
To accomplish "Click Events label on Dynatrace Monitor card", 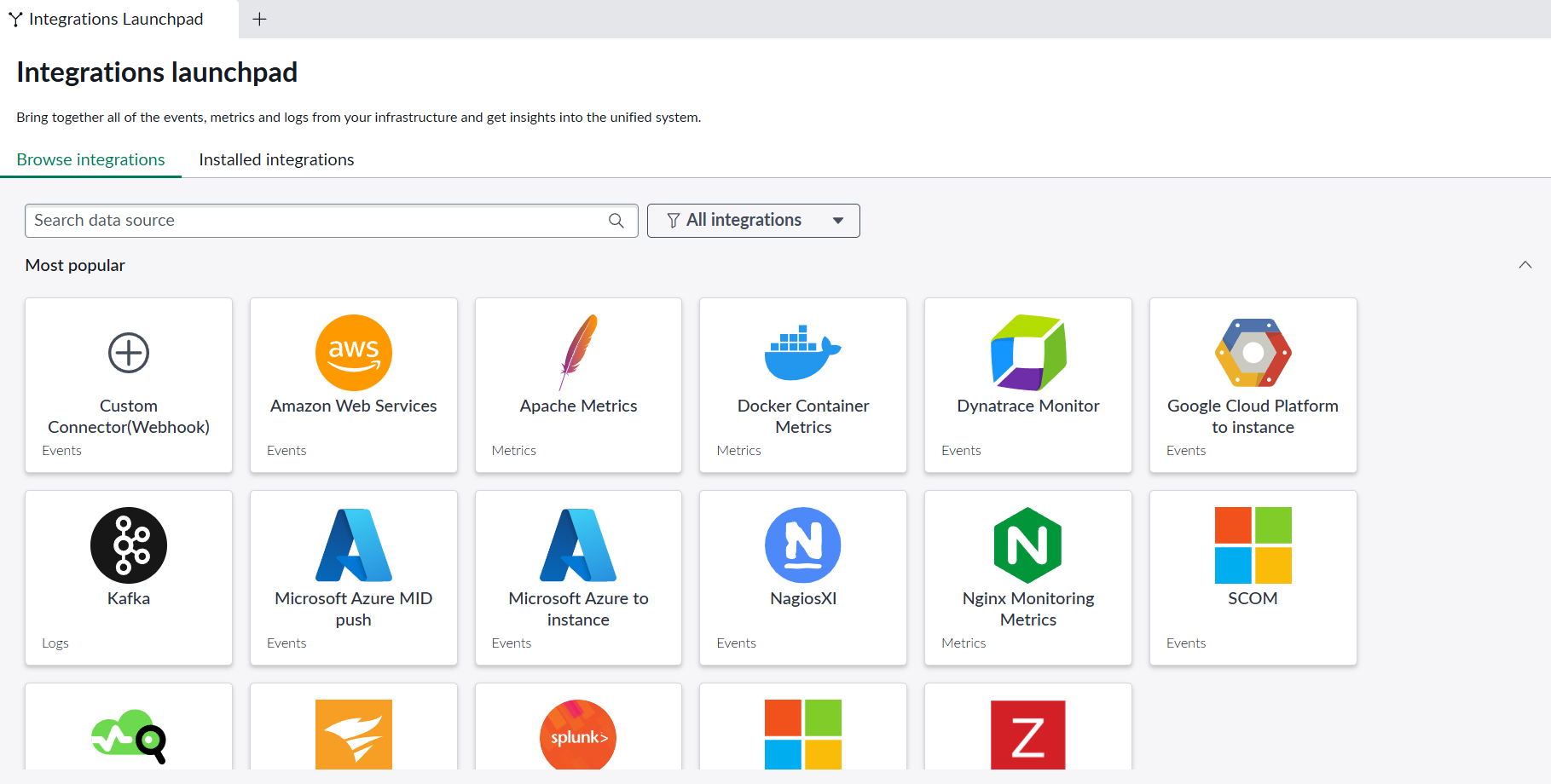I will tap(961, 451).
